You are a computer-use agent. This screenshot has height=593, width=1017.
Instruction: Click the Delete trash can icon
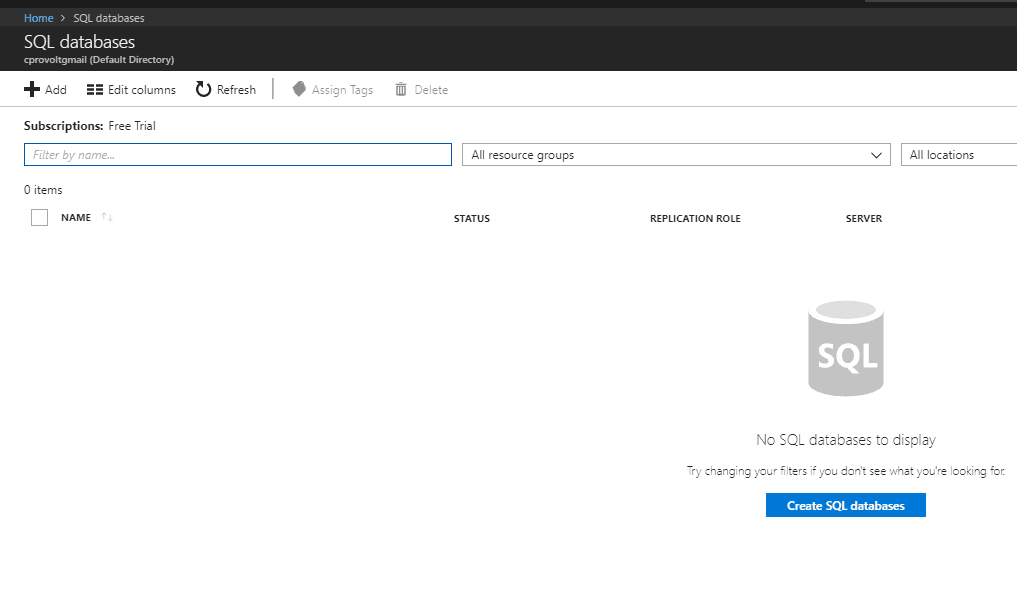[401, 89]
